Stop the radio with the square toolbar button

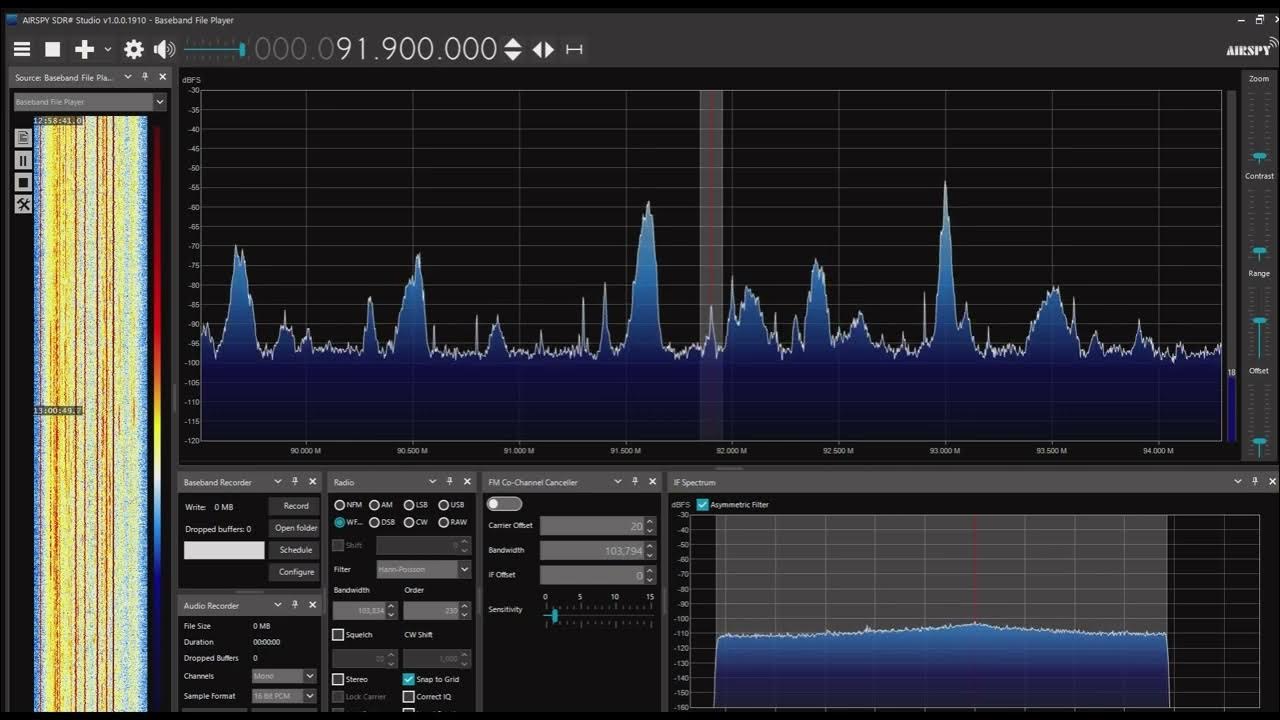[x=53, y=49]
